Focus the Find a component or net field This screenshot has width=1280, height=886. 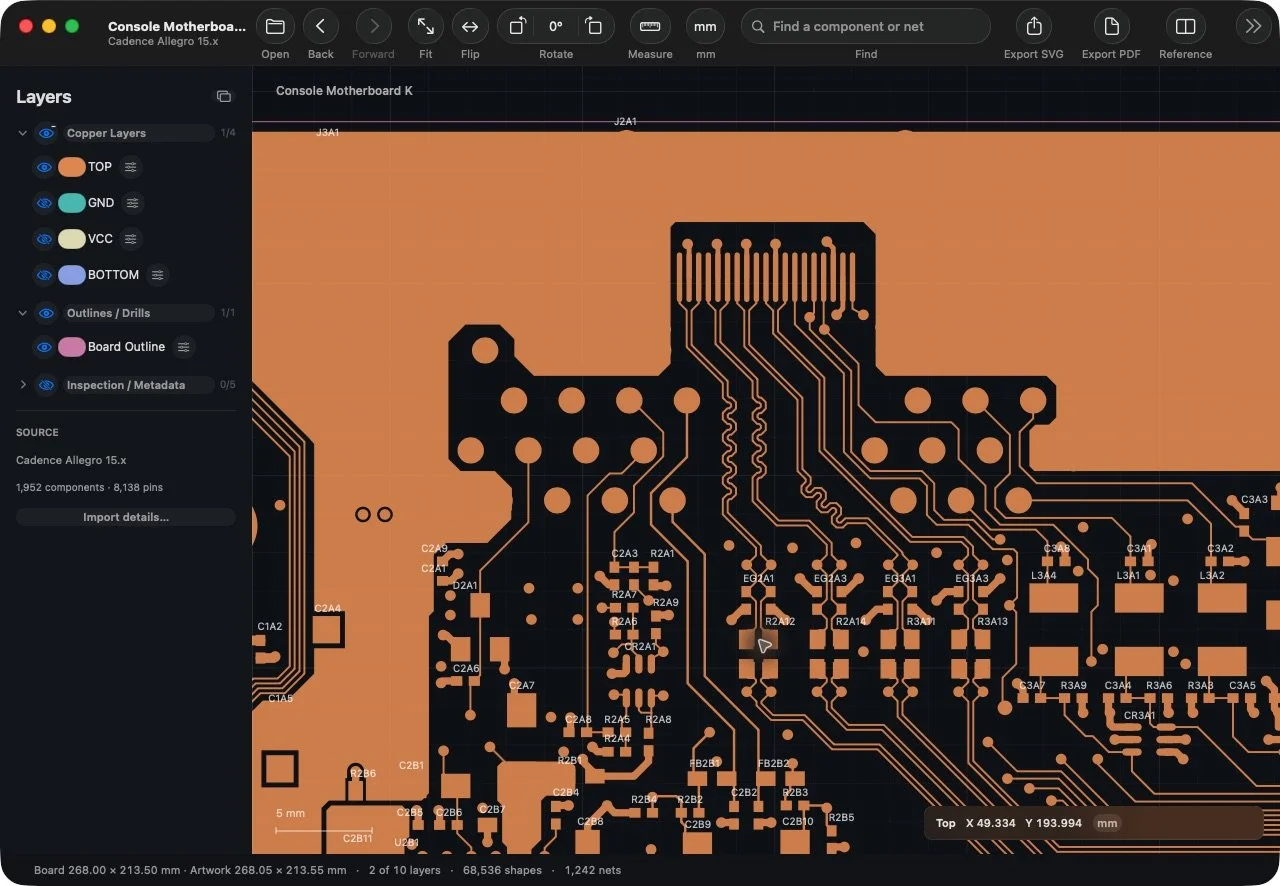(x=866, y=27)
